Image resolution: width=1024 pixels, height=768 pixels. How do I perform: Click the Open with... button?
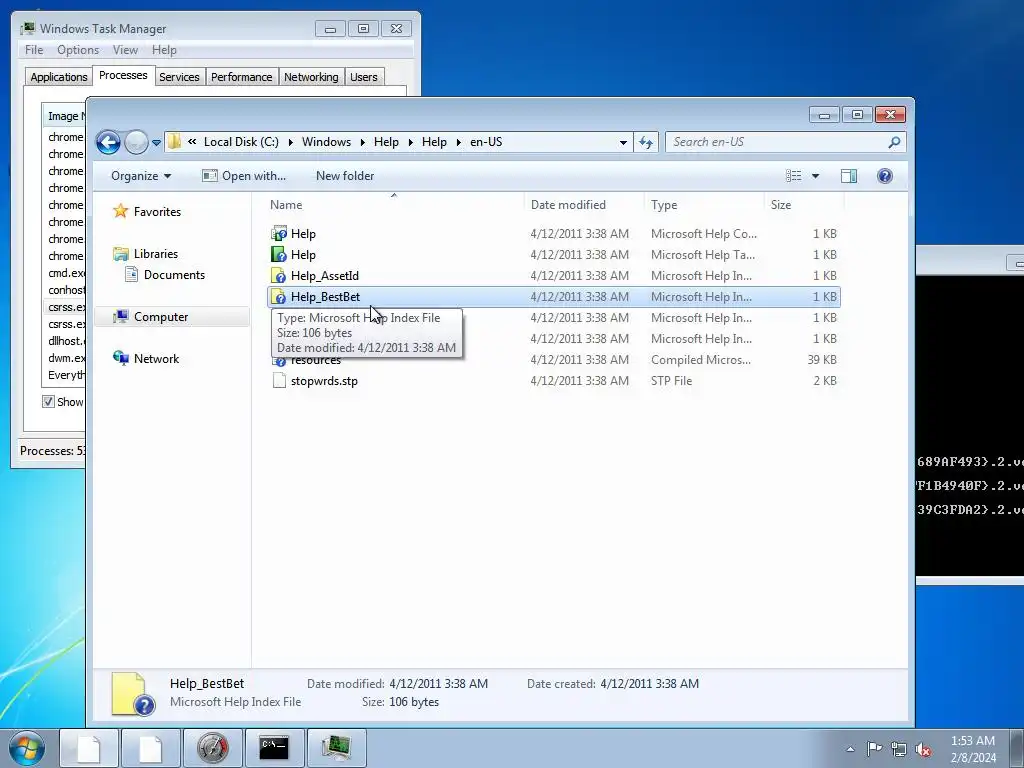[x=244, y=176]
